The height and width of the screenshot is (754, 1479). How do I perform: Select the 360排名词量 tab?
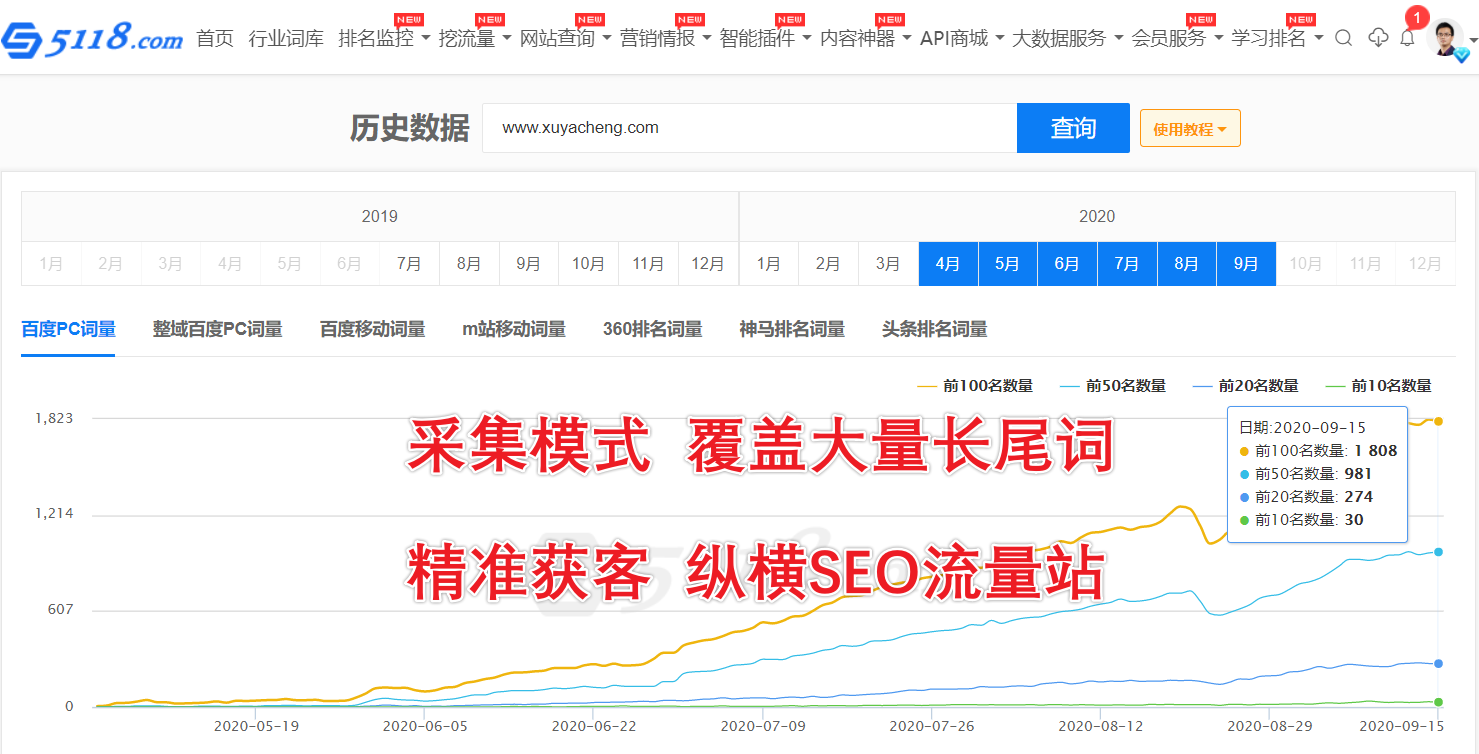click(652, 329)
